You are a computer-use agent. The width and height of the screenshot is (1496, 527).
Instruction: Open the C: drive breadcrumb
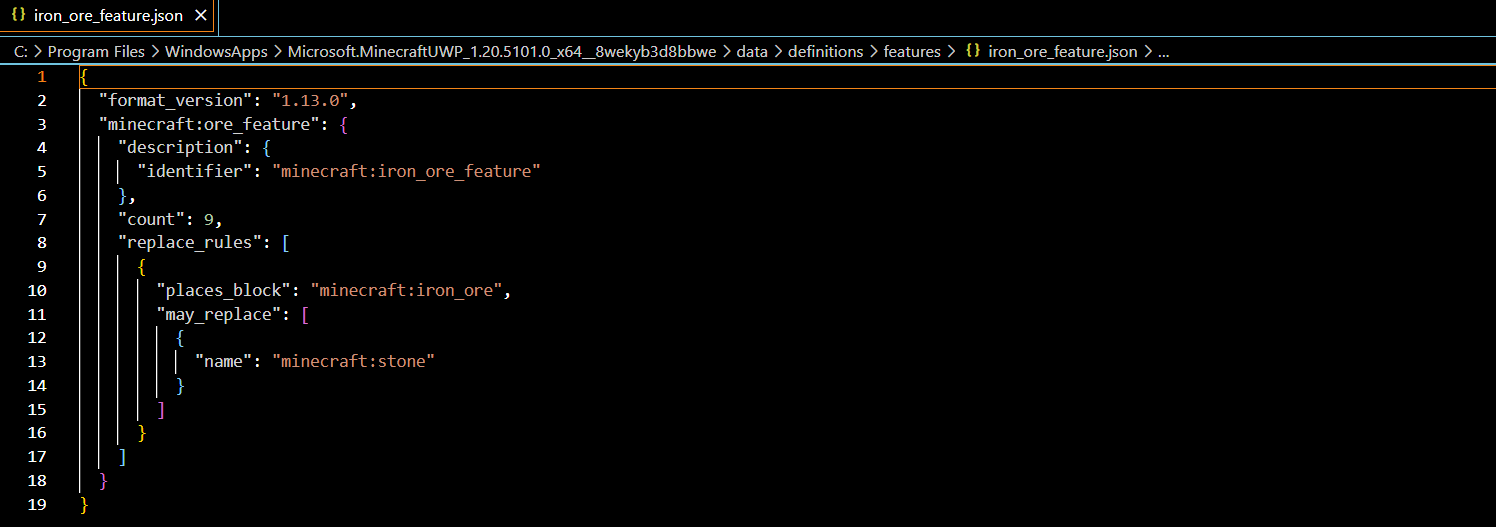[x=20, y=52]
